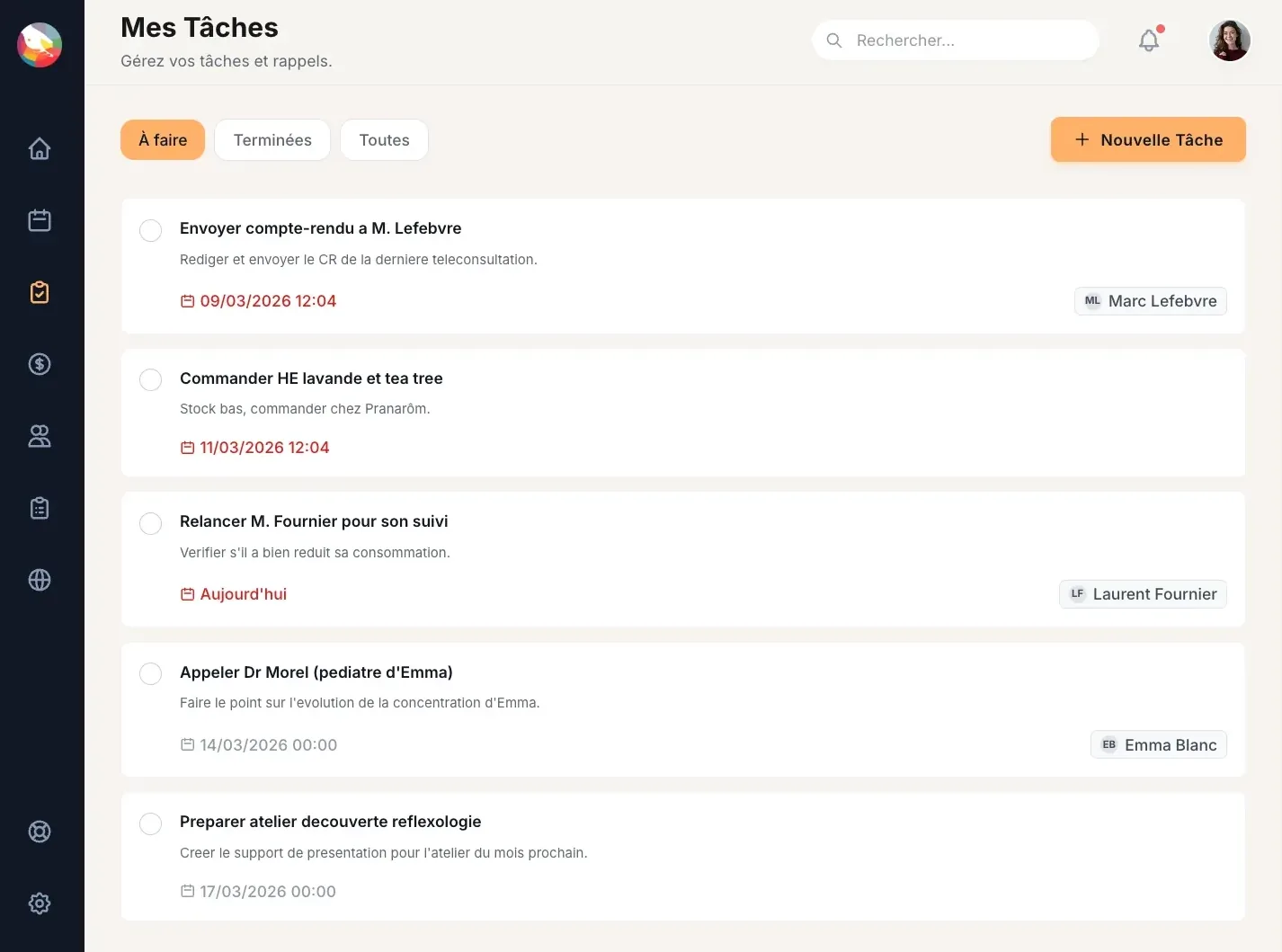Open the 'Laurent Fournier' contact chip
The width and height of the screenshot is (1282, 952).
1143,593
